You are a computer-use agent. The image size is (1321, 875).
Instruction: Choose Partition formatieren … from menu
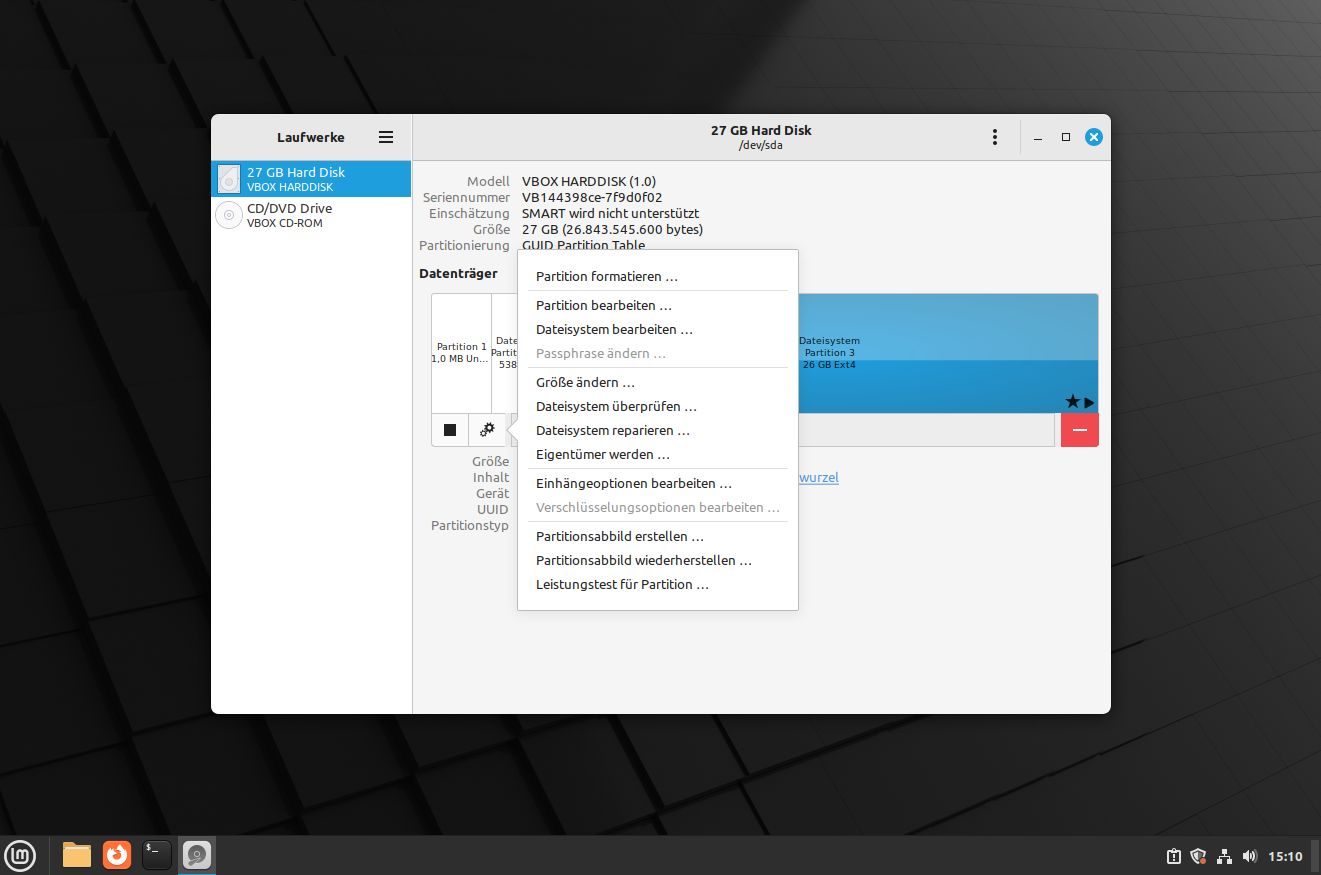[x=658, y=276]
